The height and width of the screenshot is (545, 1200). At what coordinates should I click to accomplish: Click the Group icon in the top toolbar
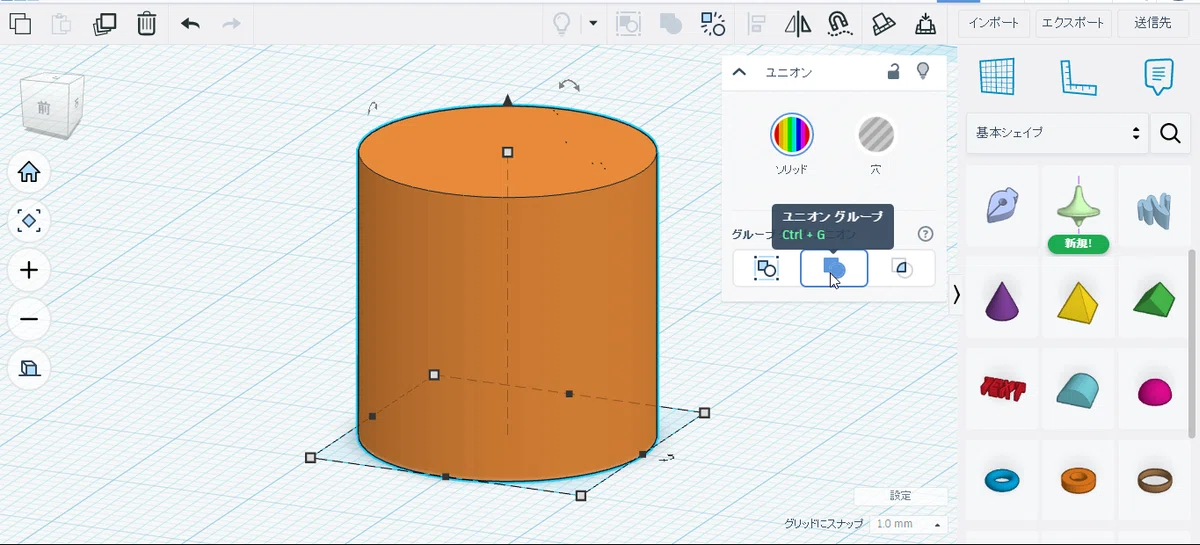tap(628, 23)
